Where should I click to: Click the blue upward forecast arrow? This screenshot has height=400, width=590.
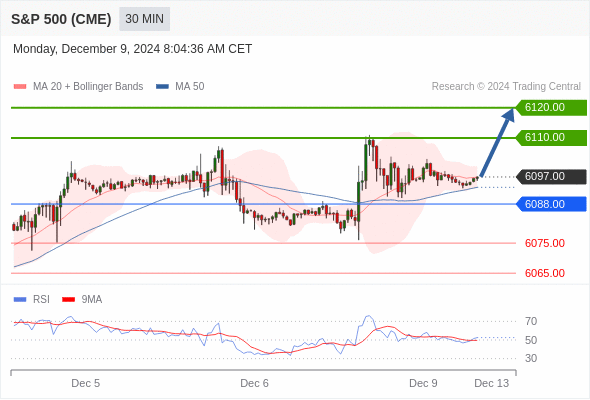point(497,142)
